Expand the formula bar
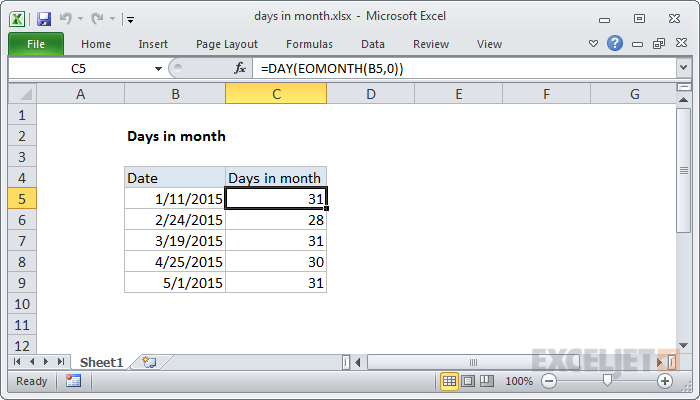This screenshot has width=700, height=400. (x=683, y=68)
